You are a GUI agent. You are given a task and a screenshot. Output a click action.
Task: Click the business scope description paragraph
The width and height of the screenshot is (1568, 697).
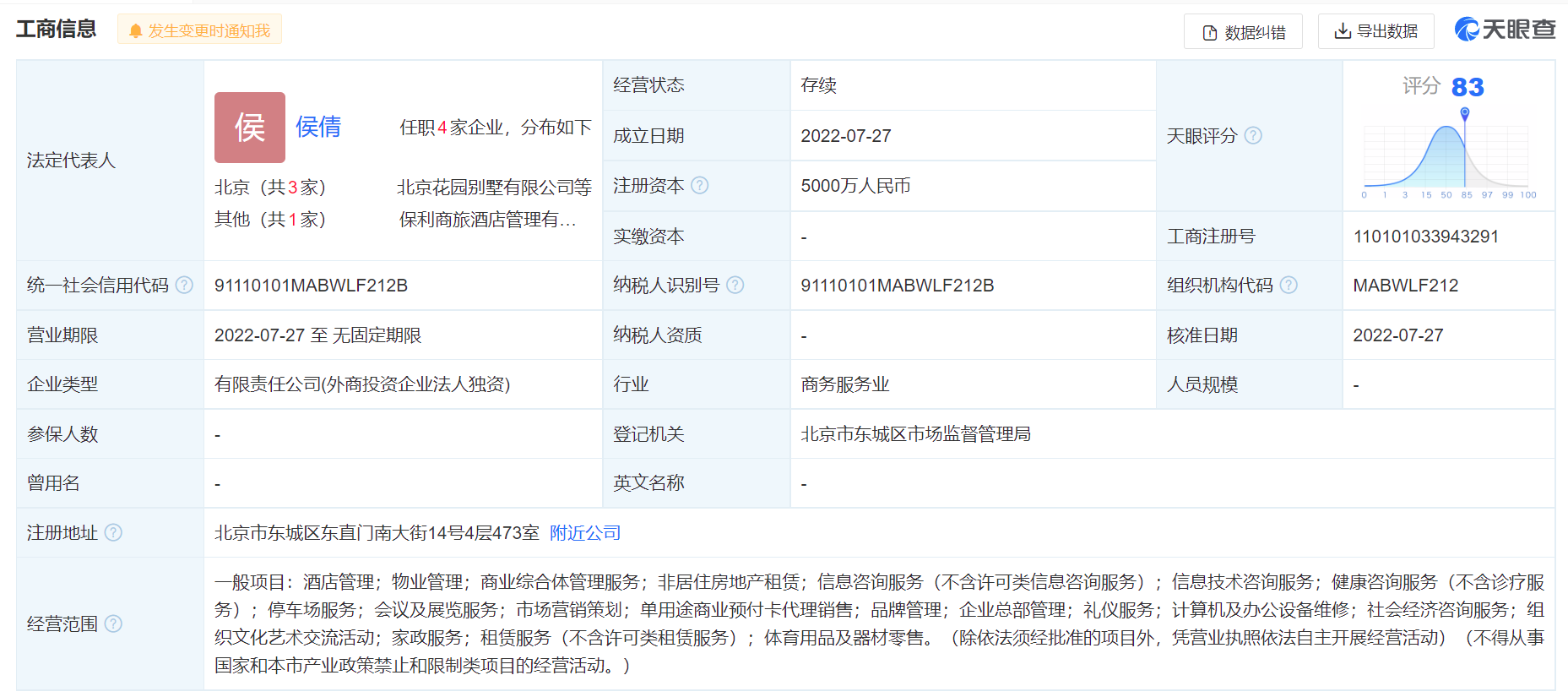(879, 623)
